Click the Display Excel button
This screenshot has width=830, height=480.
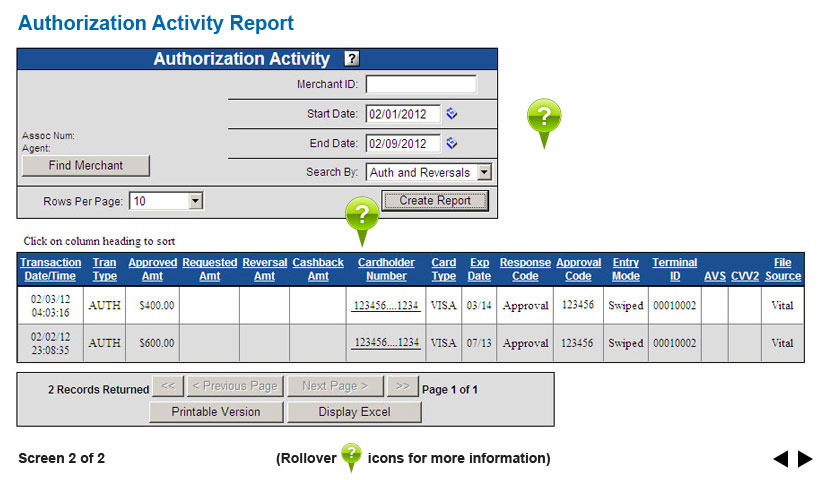pyautogui.click(x=354, y=412)
